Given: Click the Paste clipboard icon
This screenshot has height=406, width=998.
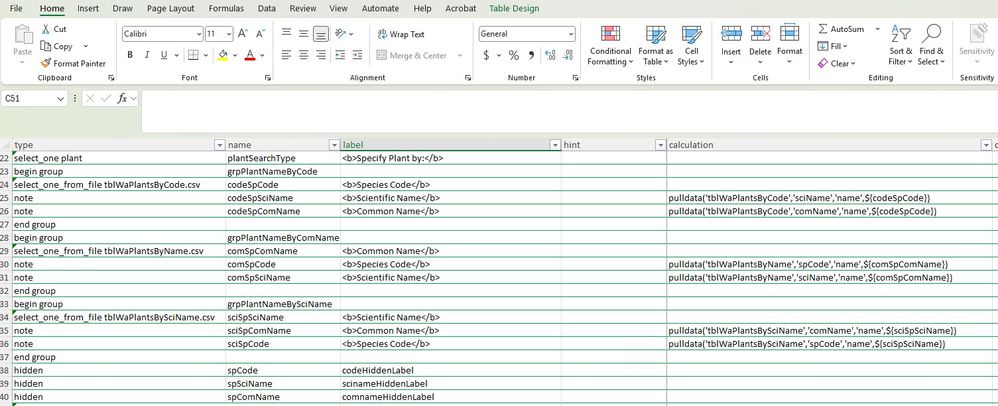Looking at the screenshot, I should pos(23,35).
